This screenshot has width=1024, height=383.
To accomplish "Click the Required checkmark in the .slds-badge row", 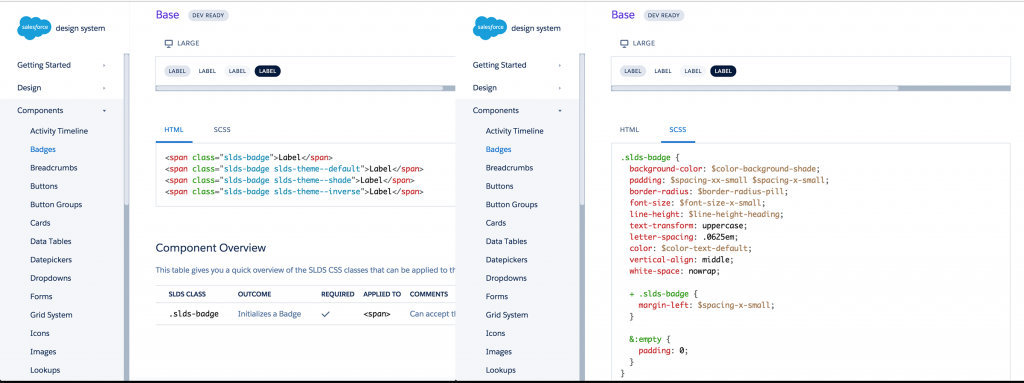I will point(325,314).
